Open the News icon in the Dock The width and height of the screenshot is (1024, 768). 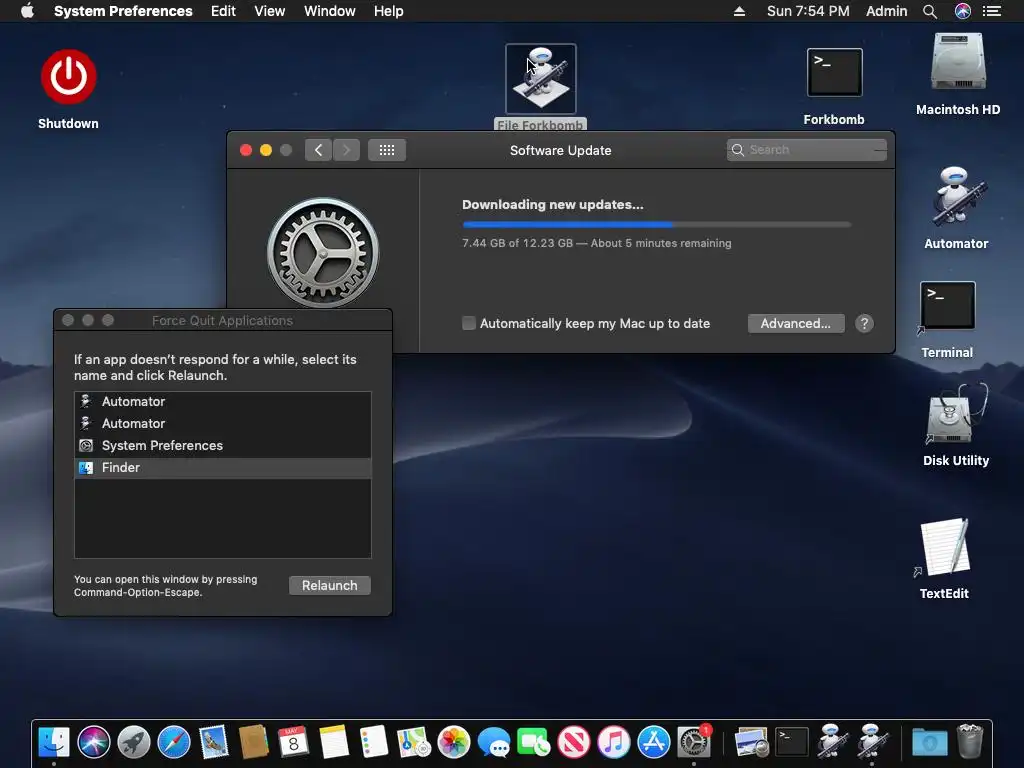[x=573, y=743]
